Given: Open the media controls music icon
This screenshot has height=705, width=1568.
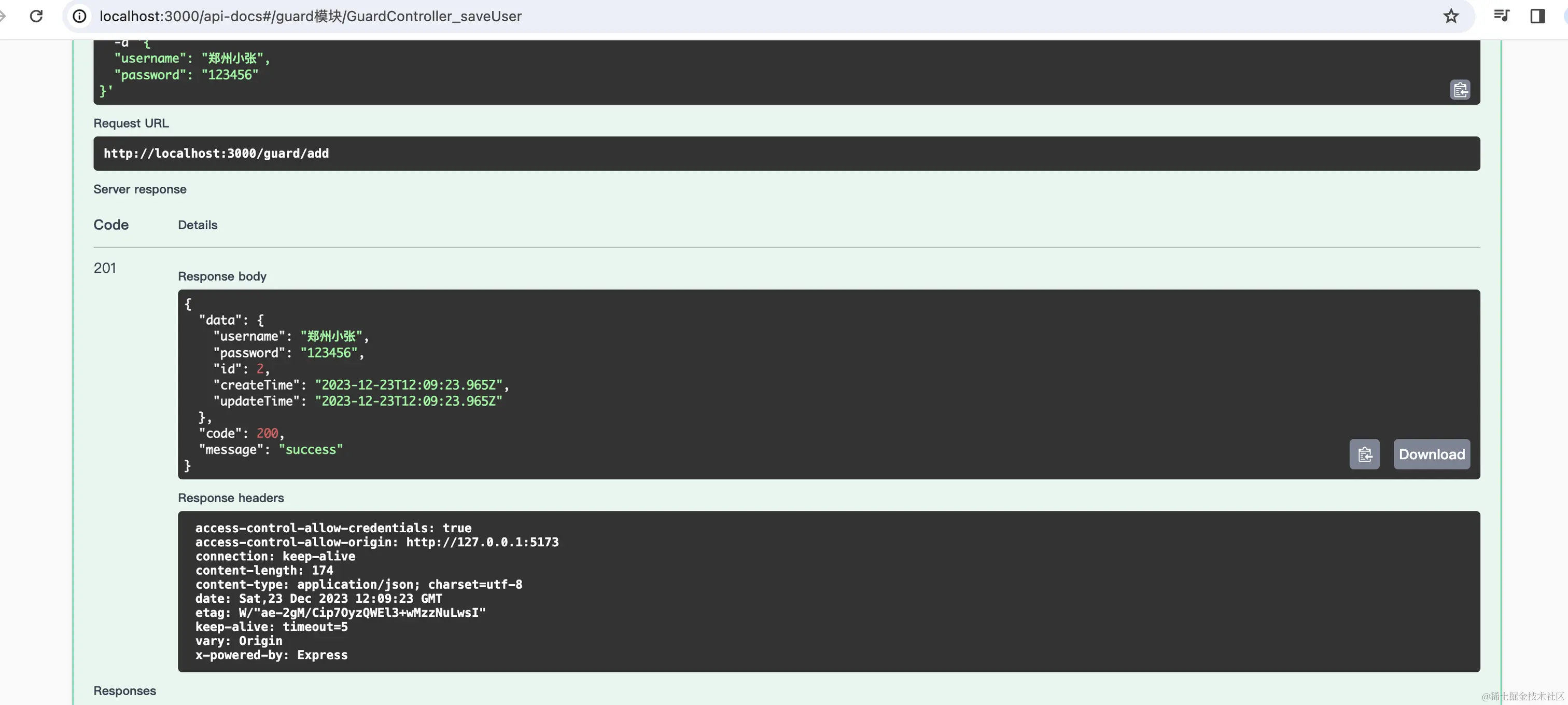Looking at the screenshot, I should tap(1501, 16).
